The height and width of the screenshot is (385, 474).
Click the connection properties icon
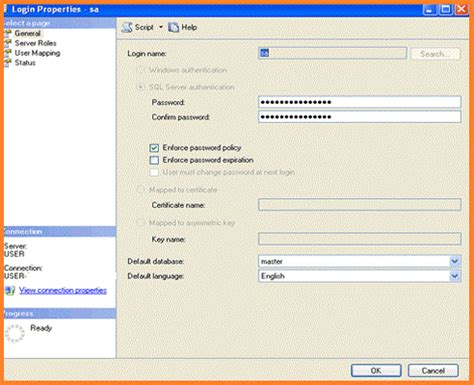[10, 290]
